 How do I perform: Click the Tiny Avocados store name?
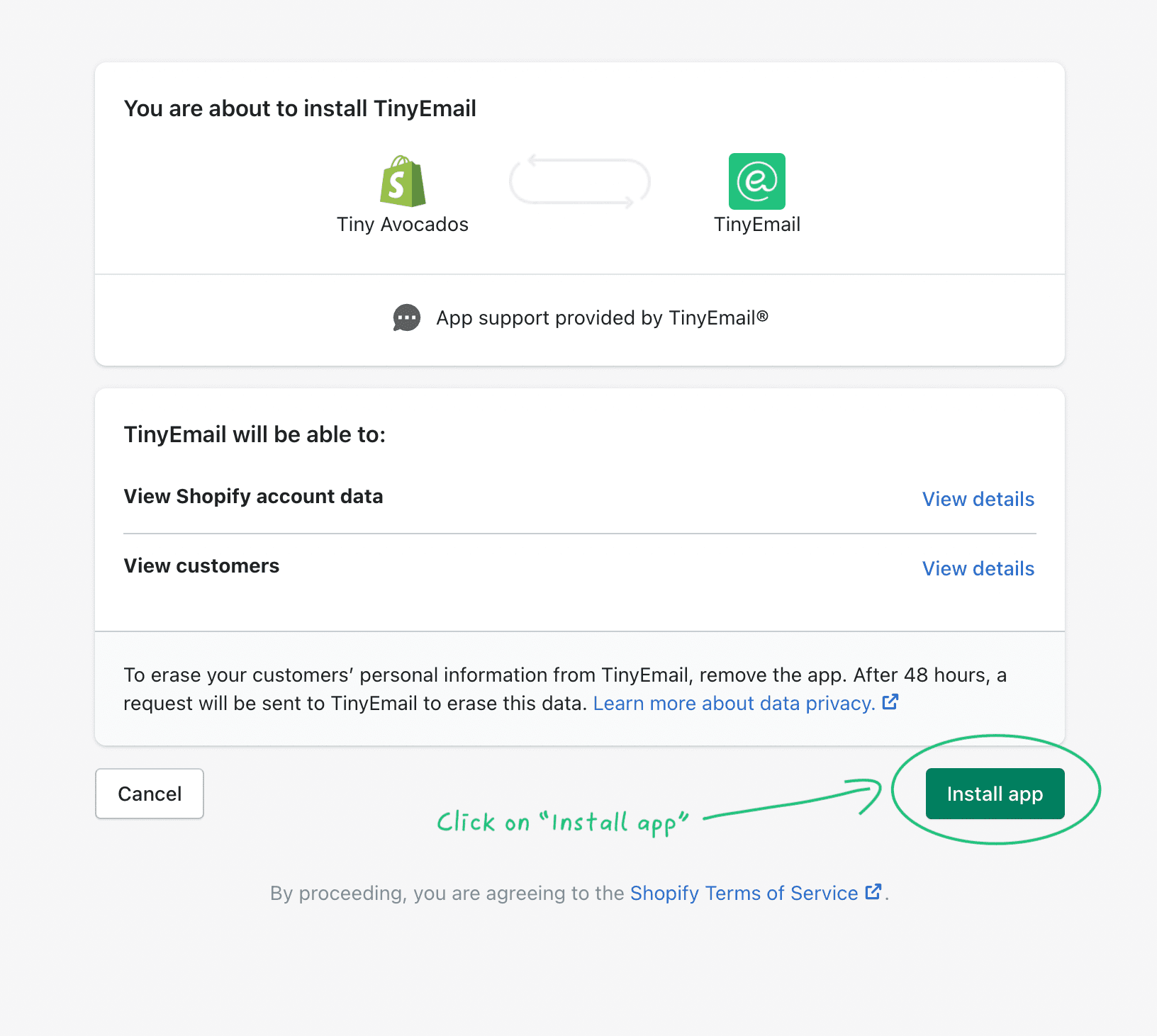[403, 225]
